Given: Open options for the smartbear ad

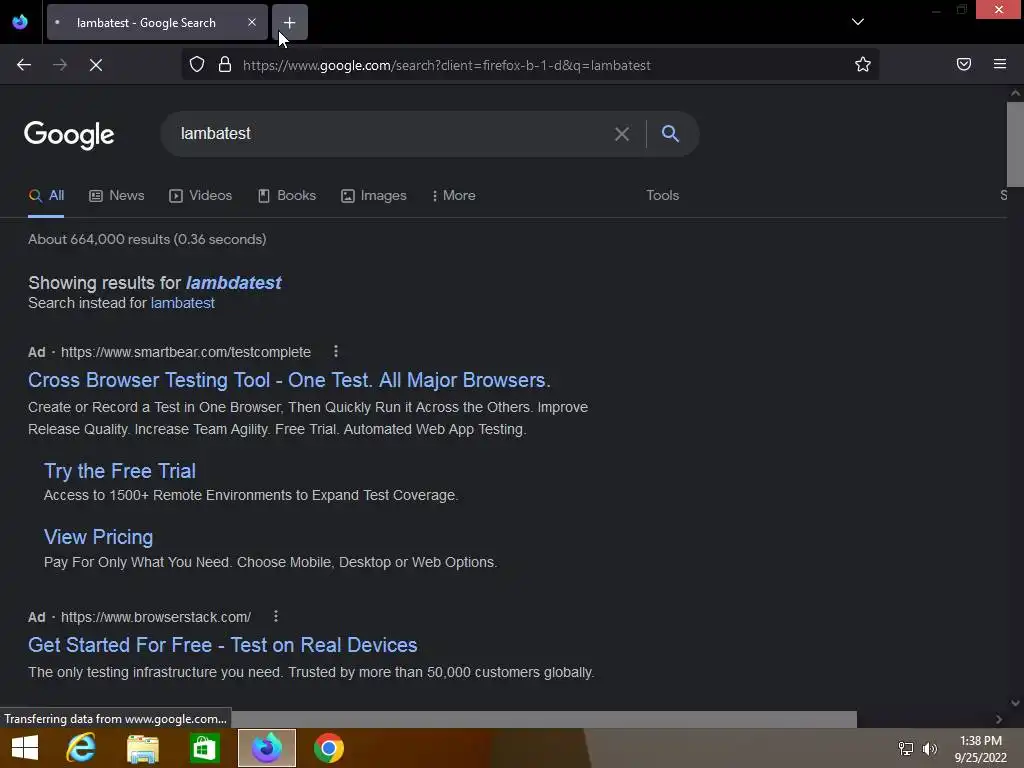Looking at the screenshot, I should [336, 351].
